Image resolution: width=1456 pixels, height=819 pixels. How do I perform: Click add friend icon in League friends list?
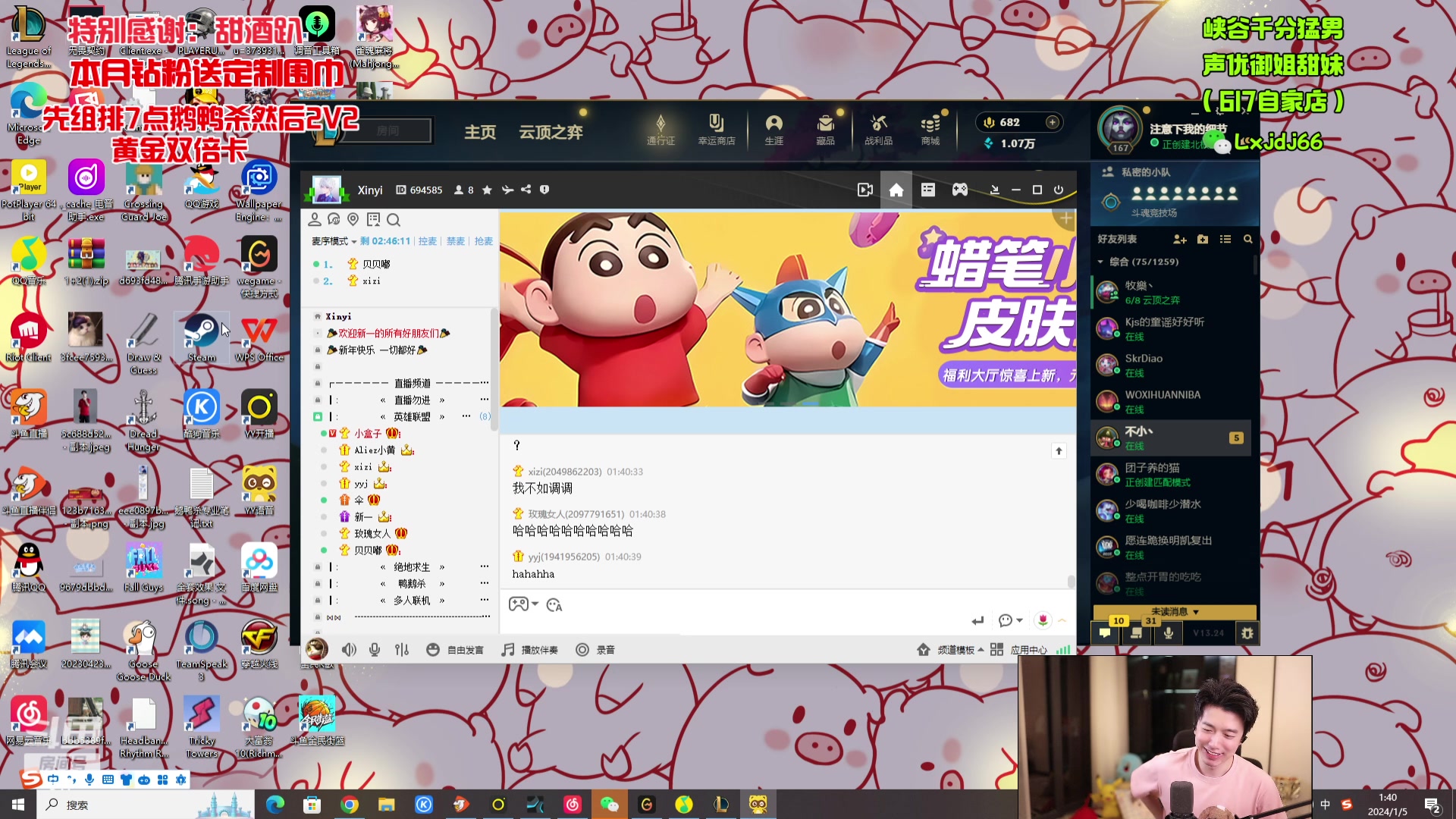[1180, 239]
